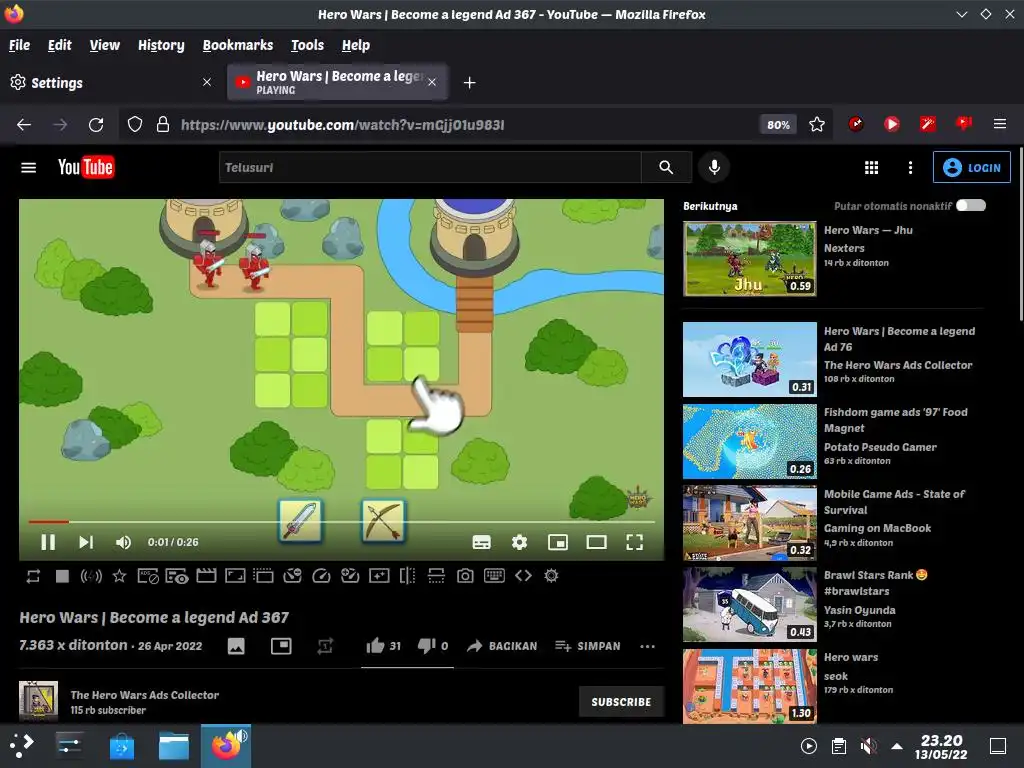
Task: Click the star icon below the player
Action: click(120, 576)
